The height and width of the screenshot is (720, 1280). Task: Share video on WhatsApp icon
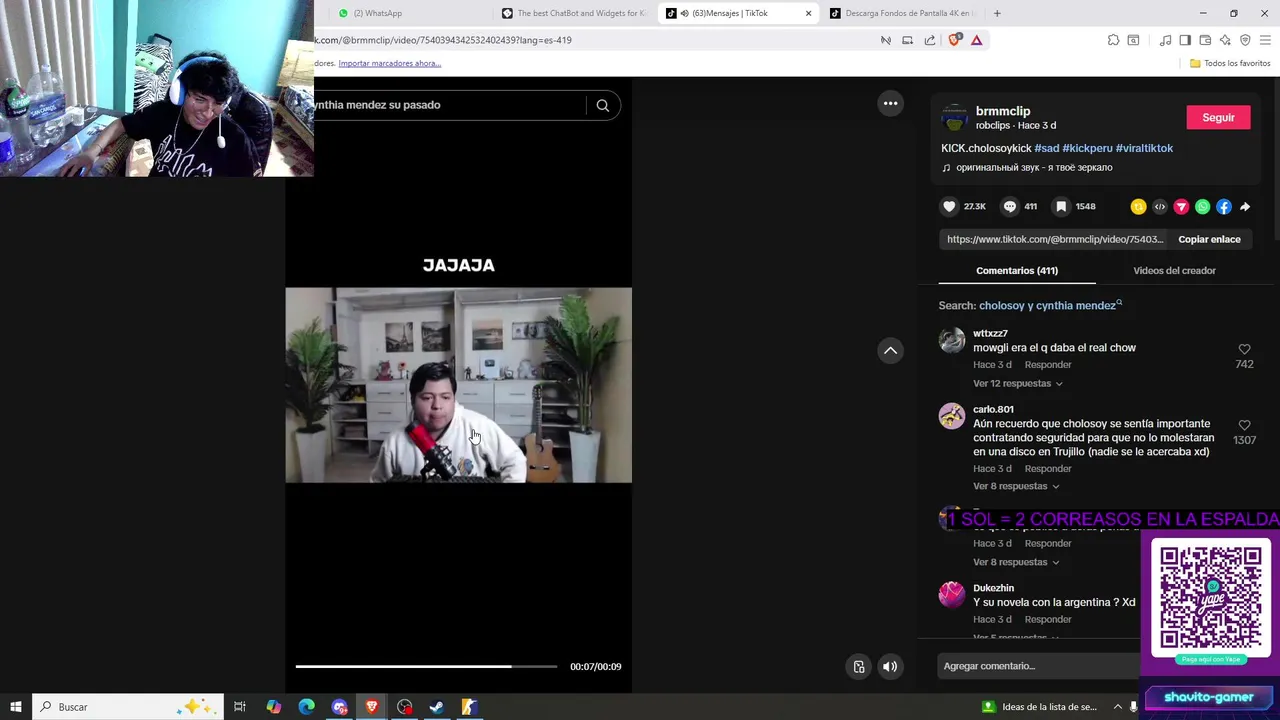point(1203,207)
